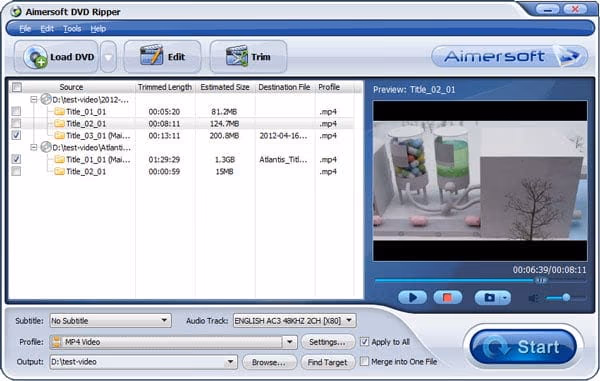The image size is (600, 381).
Task: Click the Preview: Title_02_01 label
Action: pyautogui.click(x=414, y=90)
